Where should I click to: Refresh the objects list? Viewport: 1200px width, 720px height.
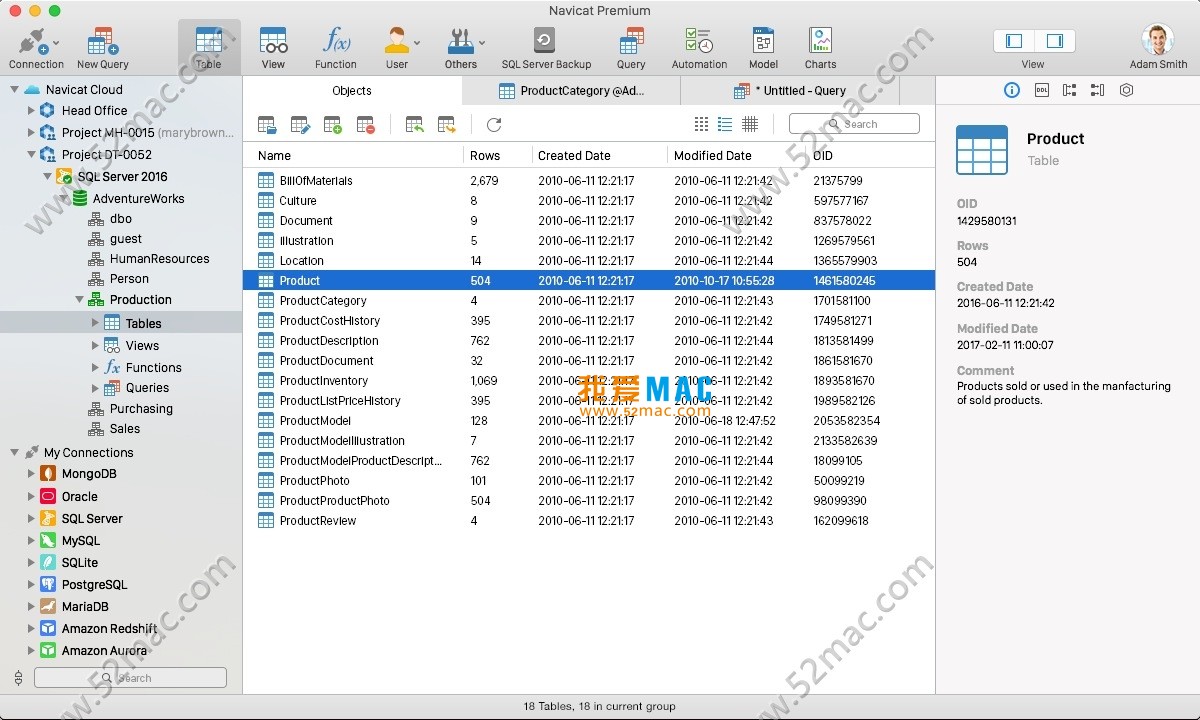pyautogui.click(x=494, y=125)
